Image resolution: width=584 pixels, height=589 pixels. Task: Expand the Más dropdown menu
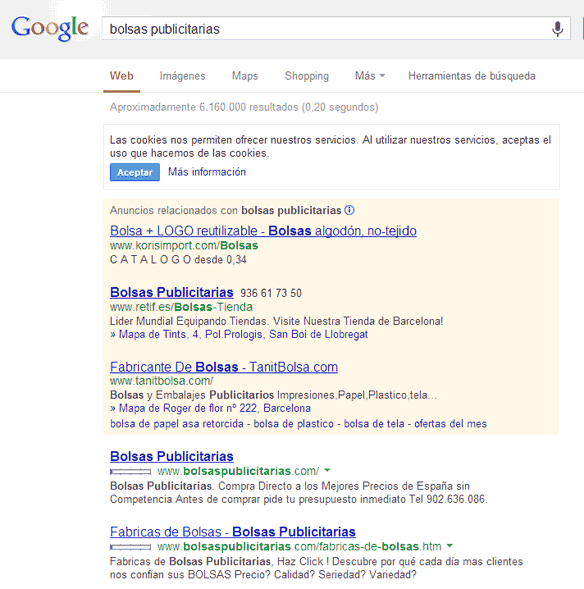[x=370, y=76]
